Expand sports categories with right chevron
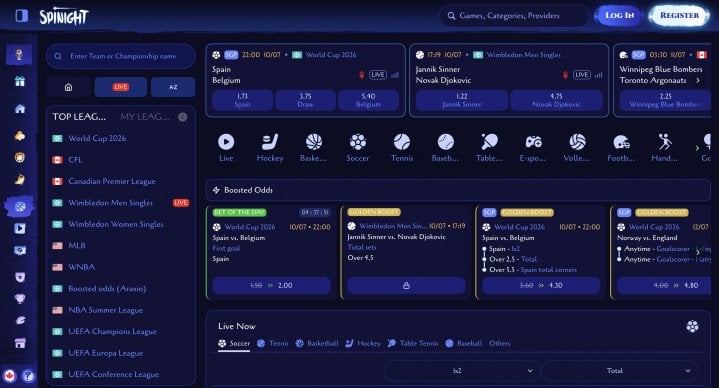Screen dimensions: 719x388 (x=697, y=148)
